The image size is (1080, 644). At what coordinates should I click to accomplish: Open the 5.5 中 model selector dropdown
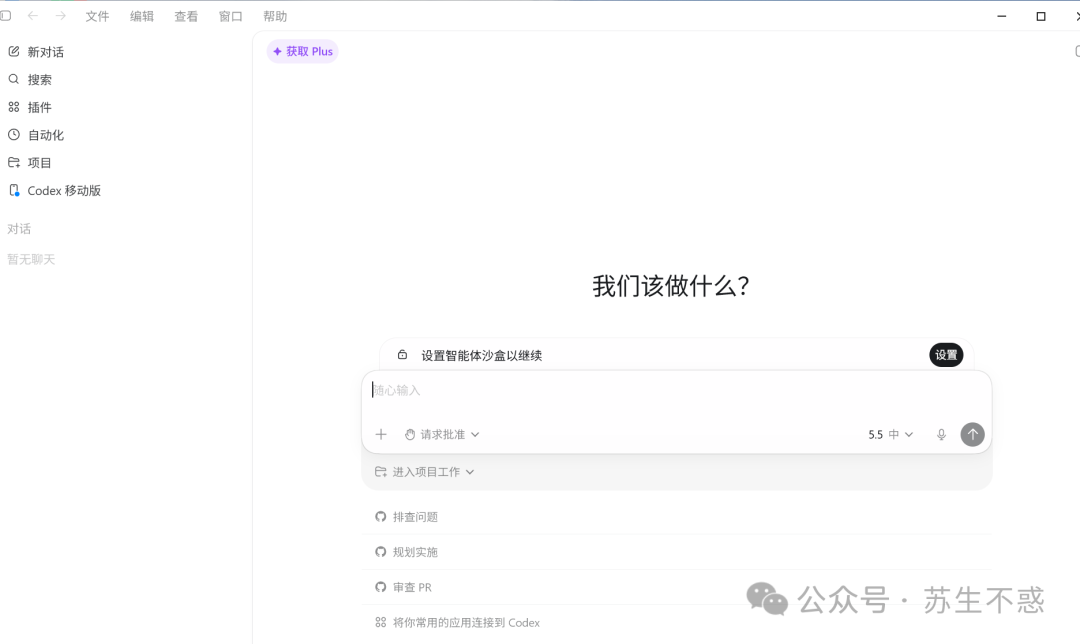point(890,434)
